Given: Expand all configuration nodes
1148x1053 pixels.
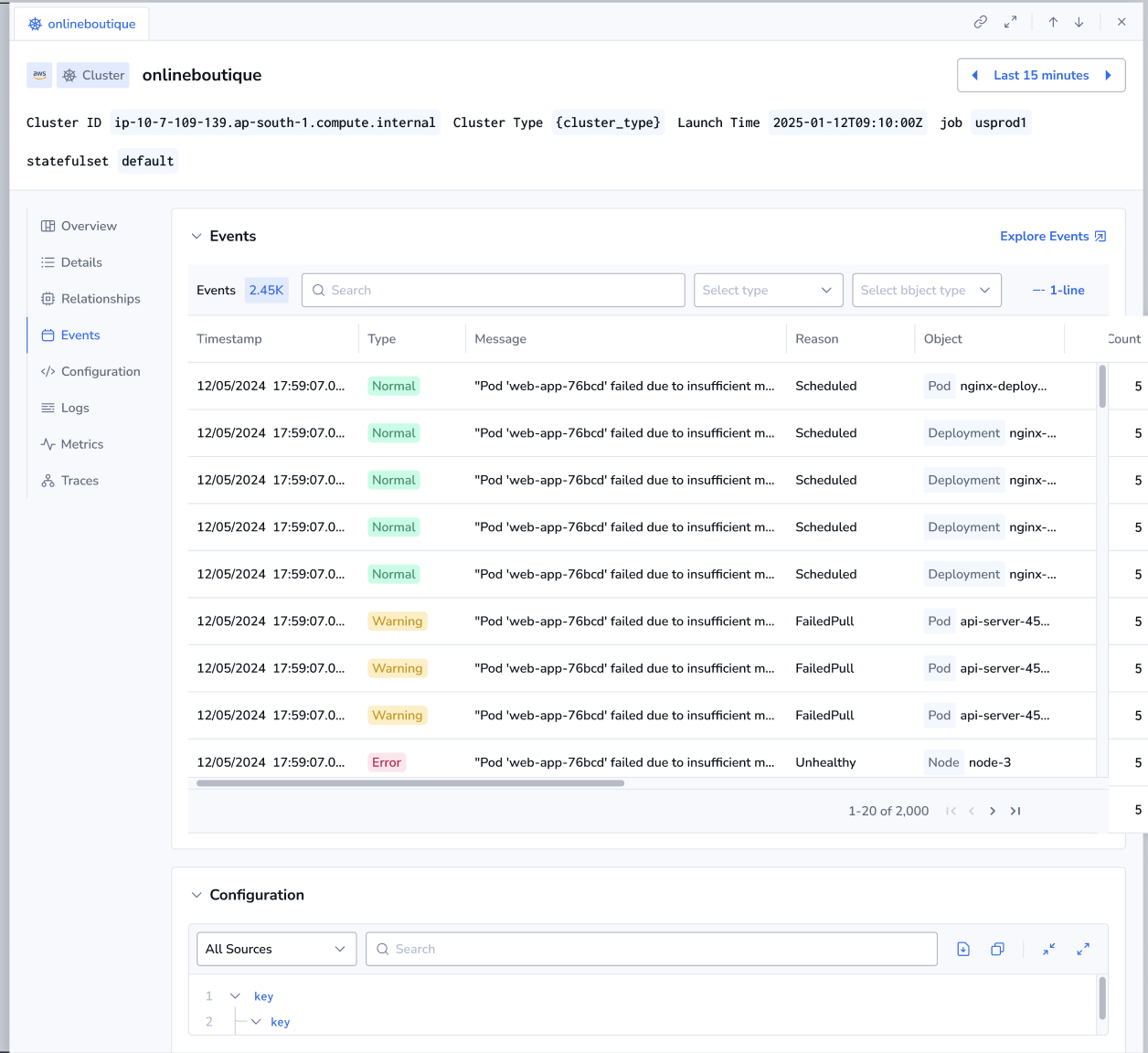Looking at the screenshot, I should (x=1083, y=949).
